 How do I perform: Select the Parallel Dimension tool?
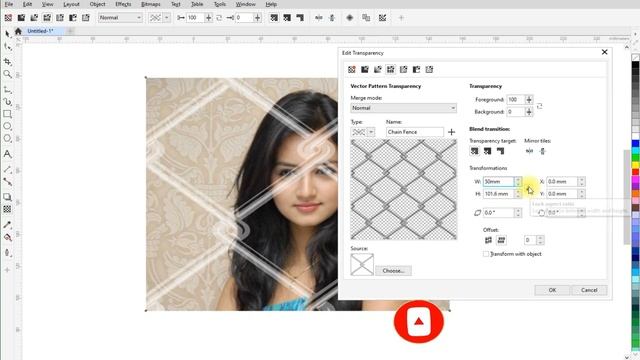coord(7,169)
